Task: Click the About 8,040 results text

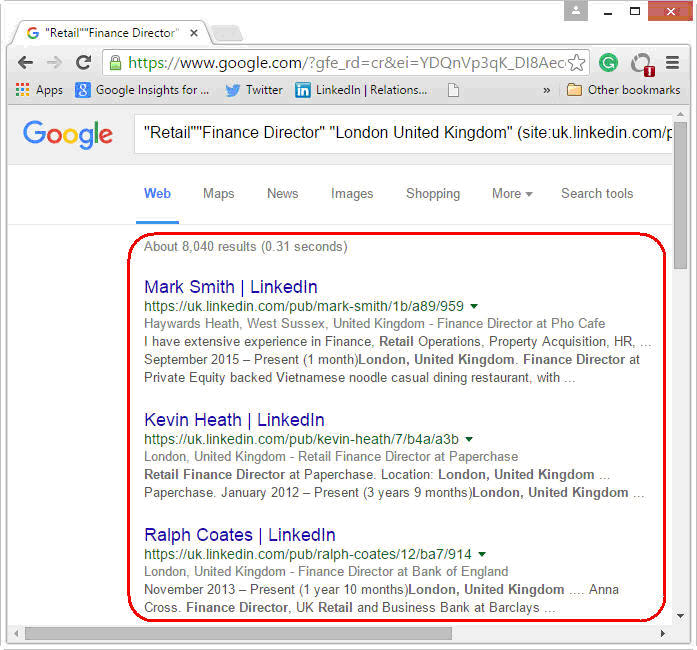Action: pos(246,246)
